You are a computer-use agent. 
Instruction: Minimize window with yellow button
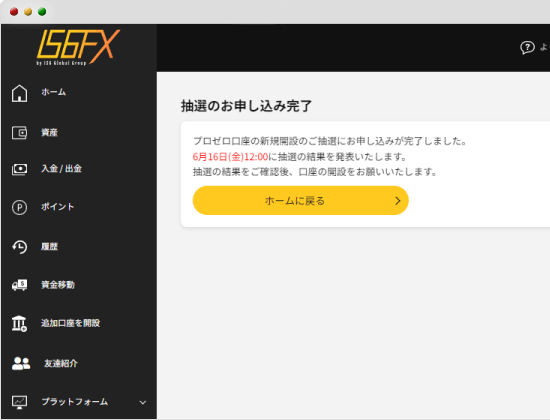[x=28, y=12]
